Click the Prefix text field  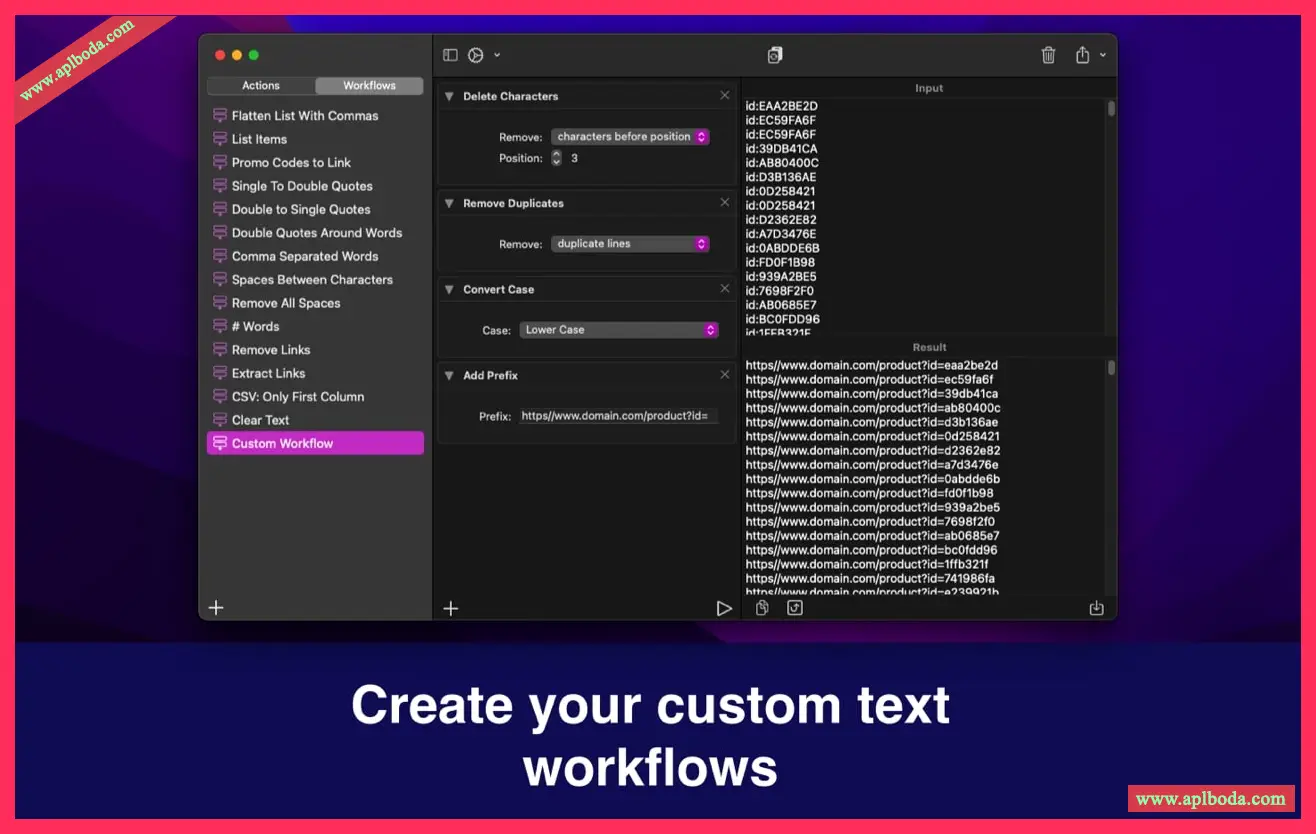click(x=618, y=416)
